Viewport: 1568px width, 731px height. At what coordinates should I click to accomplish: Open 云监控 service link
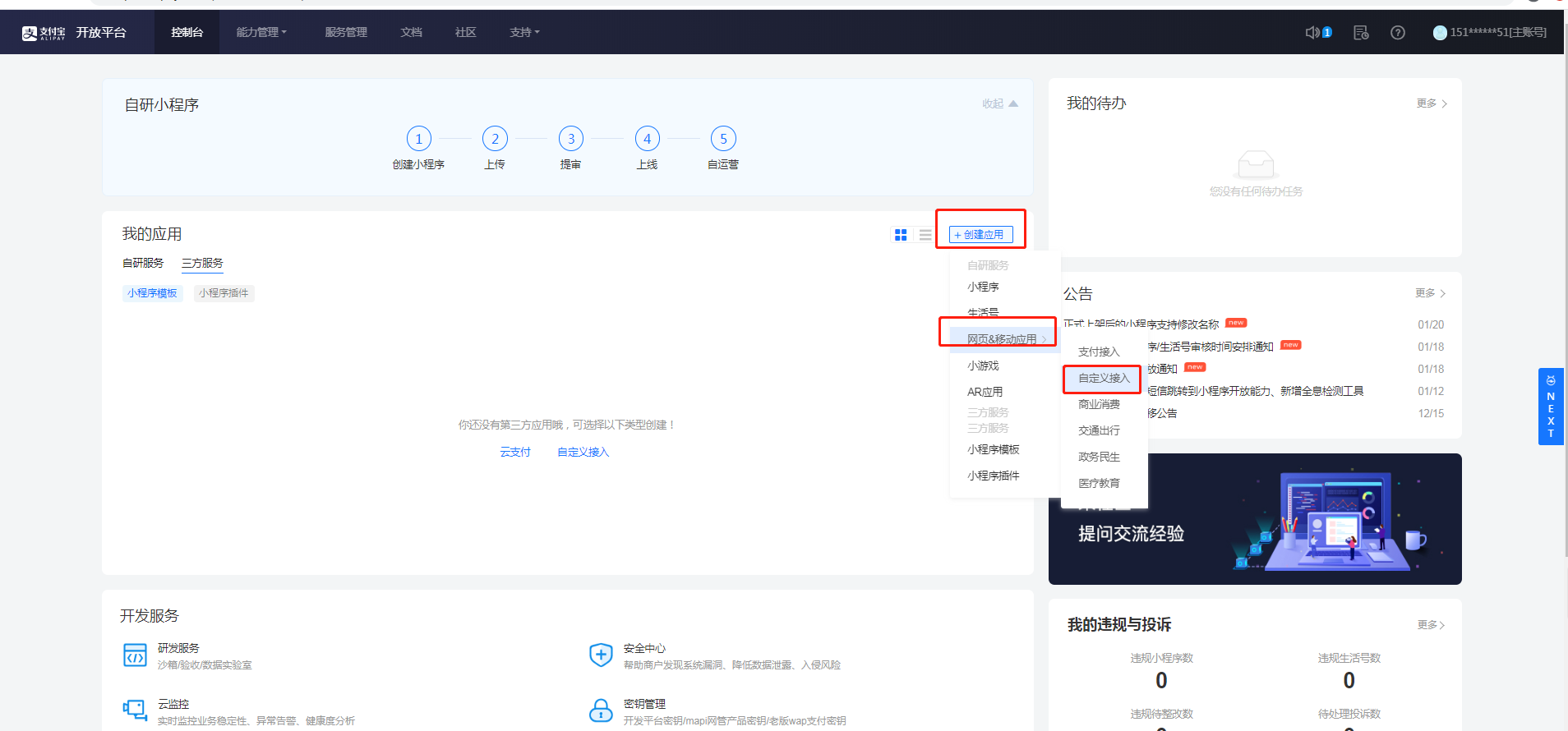(173, 704)
